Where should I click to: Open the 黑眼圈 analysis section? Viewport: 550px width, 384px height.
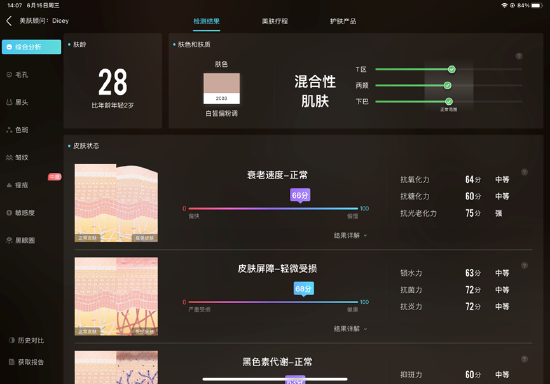[21, 240]
